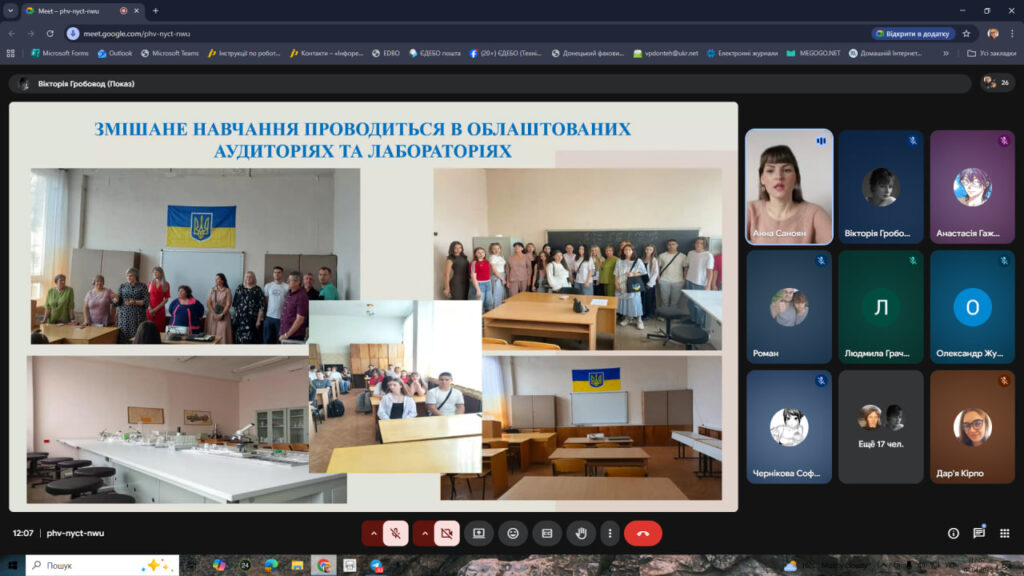Click the Ещё 17 чел. participants tile
This screenshot has height=576, width=1024.
880,427
